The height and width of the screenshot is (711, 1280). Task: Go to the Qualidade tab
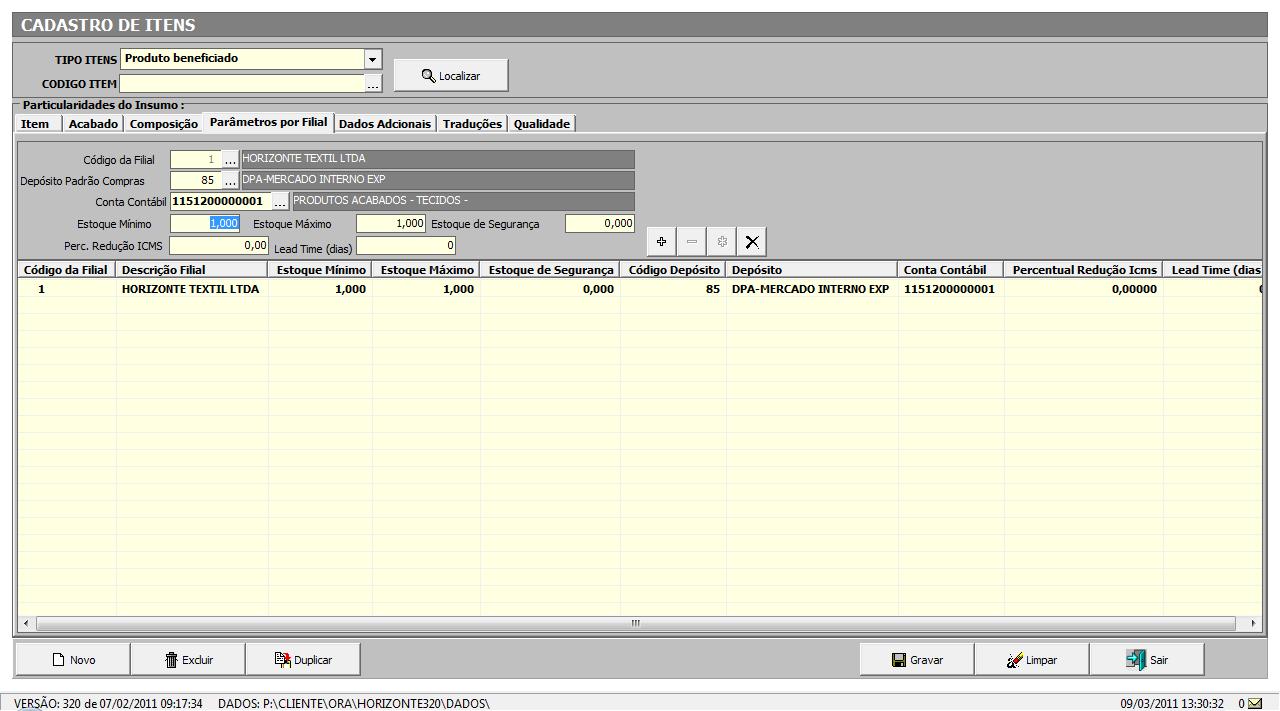click(x=542, y=124)
